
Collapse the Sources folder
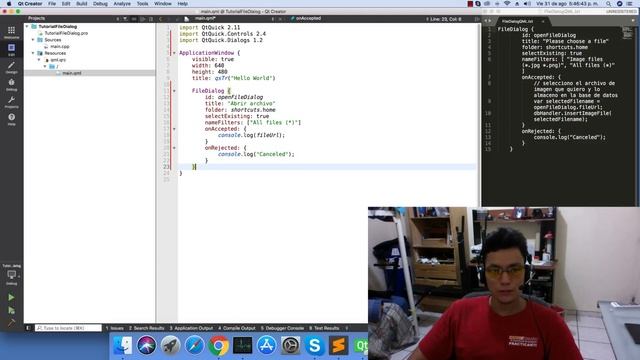coord(33,40)
